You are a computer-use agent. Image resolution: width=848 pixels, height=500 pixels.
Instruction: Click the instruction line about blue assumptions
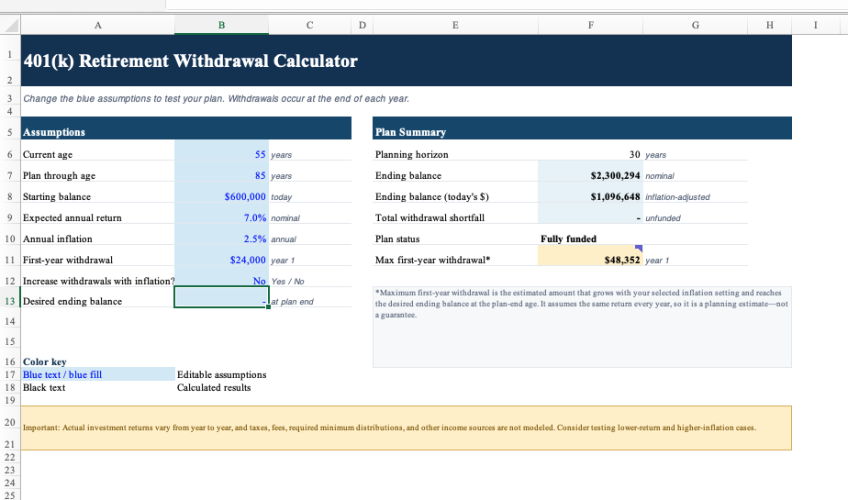216,99
